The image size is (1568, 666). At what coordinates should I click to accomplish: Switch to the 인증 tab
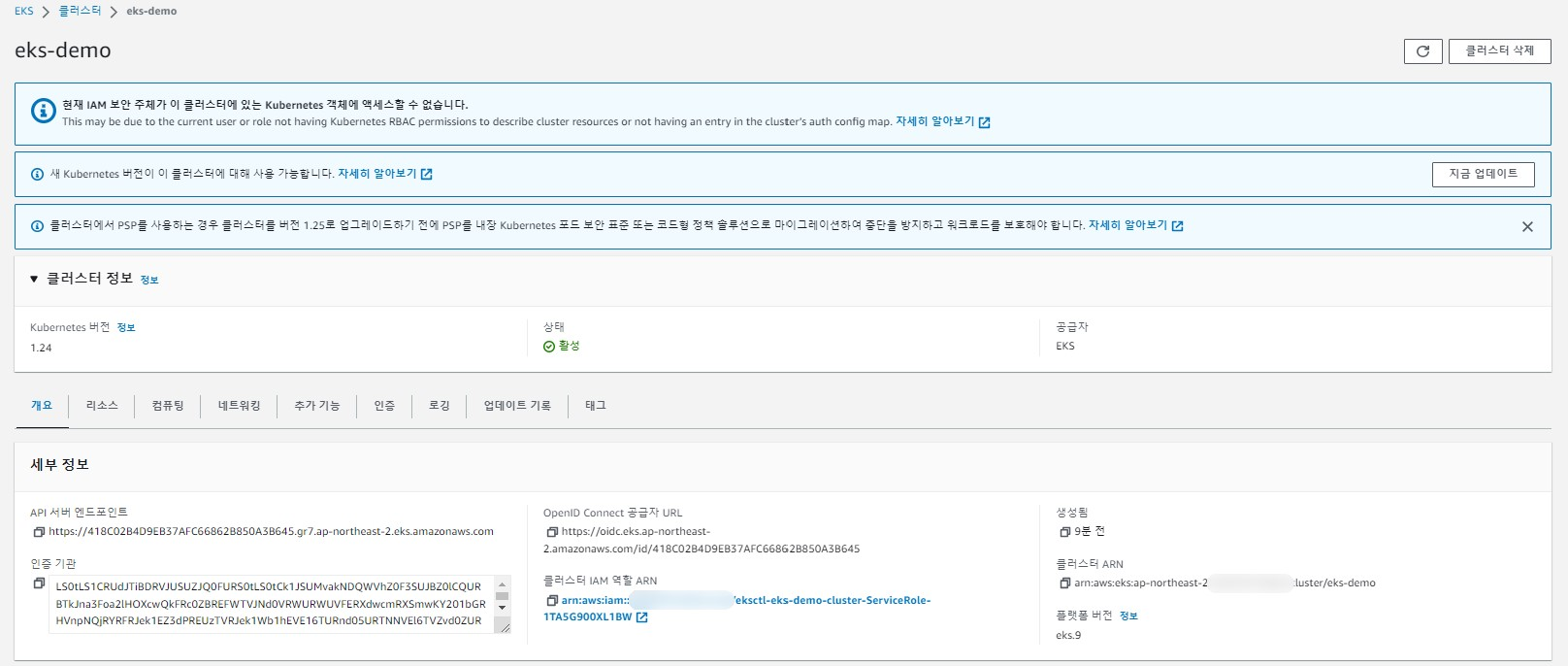click(x=384, y=406)
